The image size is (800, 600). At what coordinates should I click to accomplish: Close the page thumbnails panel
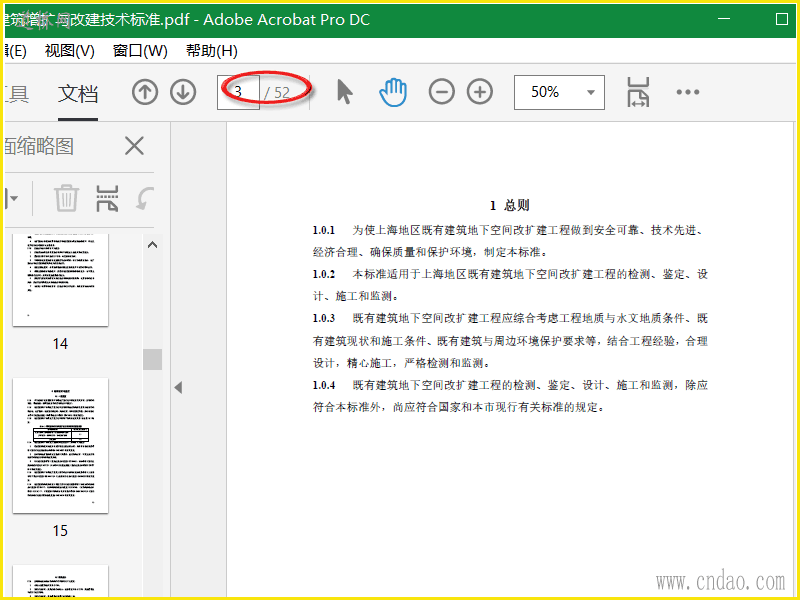(134, 146)
